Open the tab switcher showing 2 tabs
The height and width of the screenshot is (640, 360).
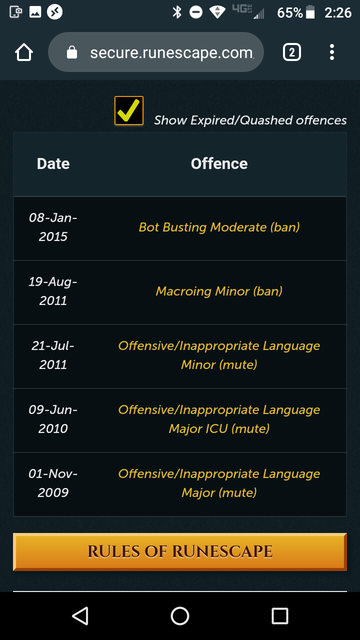tap(292, 53)
